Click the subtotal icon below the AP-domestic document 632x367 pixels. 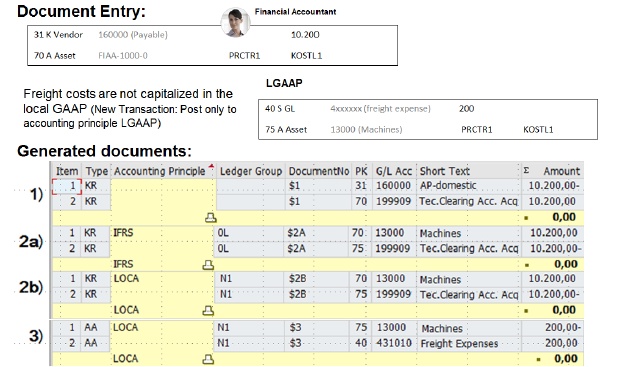pos(211,218)
